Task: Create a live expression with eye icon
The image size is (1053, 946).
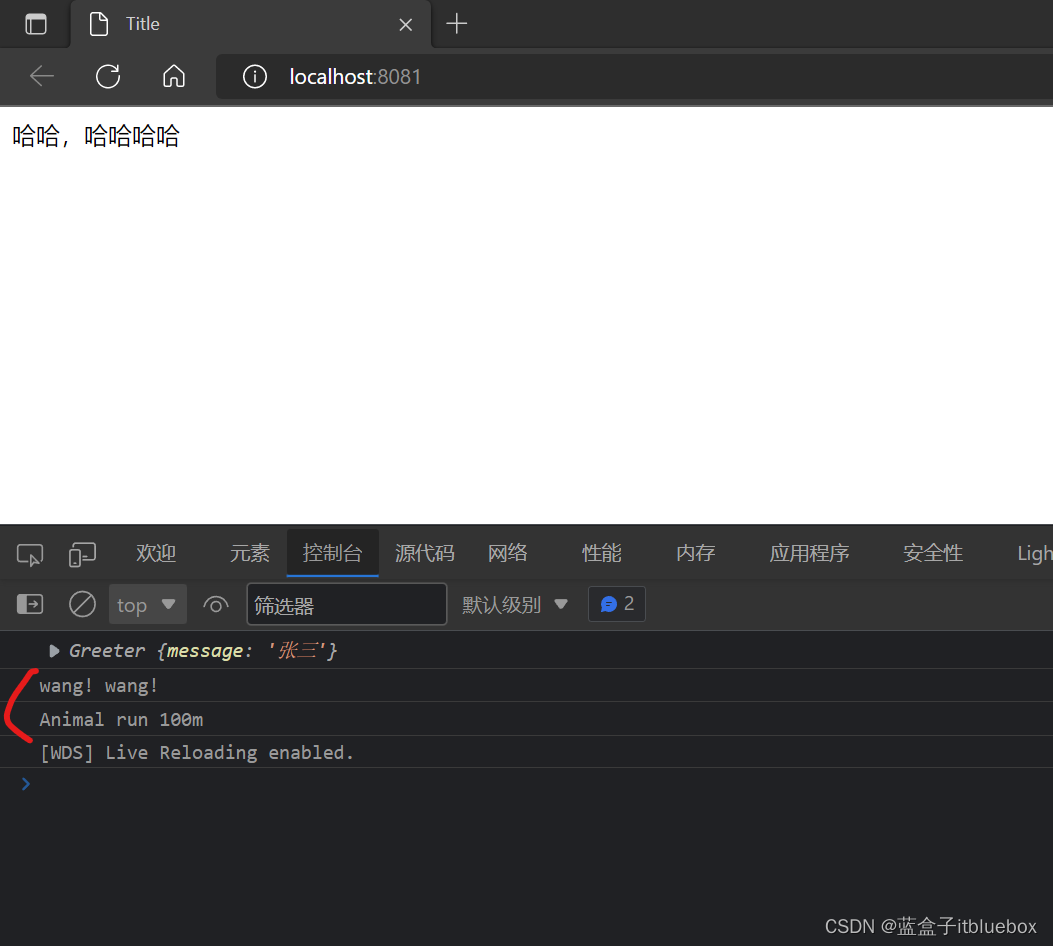Action: pyautogui.click(x=216, y=605)
